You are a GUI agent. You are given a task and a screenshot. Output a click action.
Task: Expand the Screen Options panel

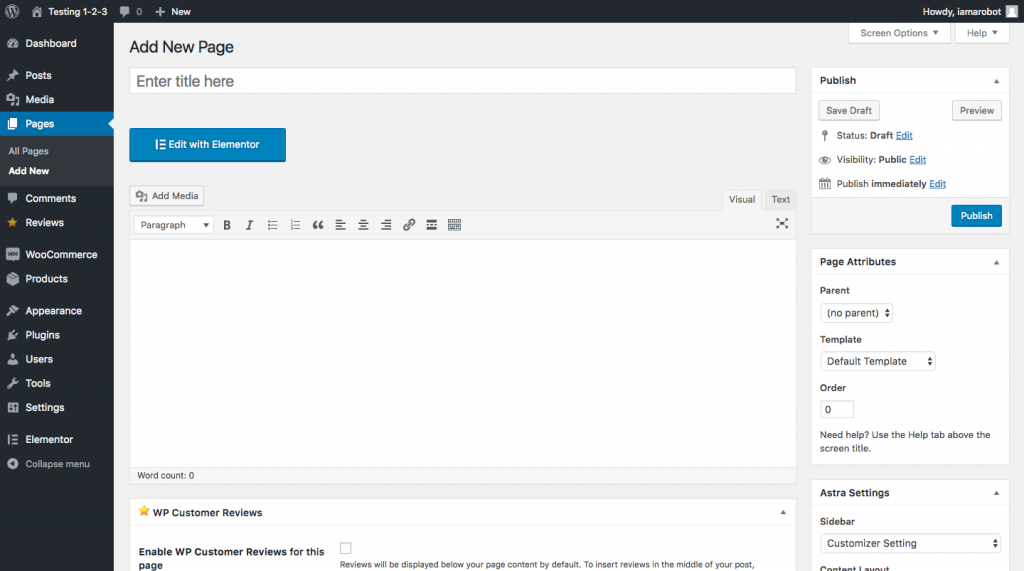[x=899, y=33]
